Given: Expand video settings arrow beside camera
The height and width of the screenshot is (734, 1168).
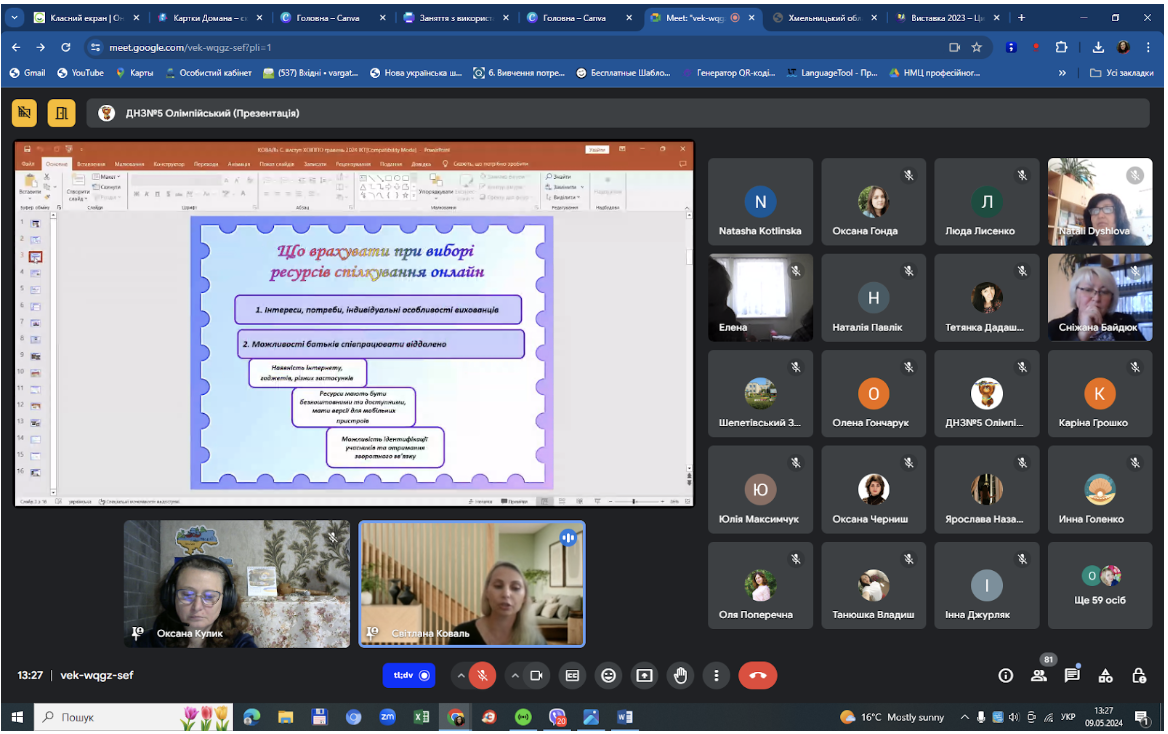Looking at the screenshot, I should (x=515, y=675).
